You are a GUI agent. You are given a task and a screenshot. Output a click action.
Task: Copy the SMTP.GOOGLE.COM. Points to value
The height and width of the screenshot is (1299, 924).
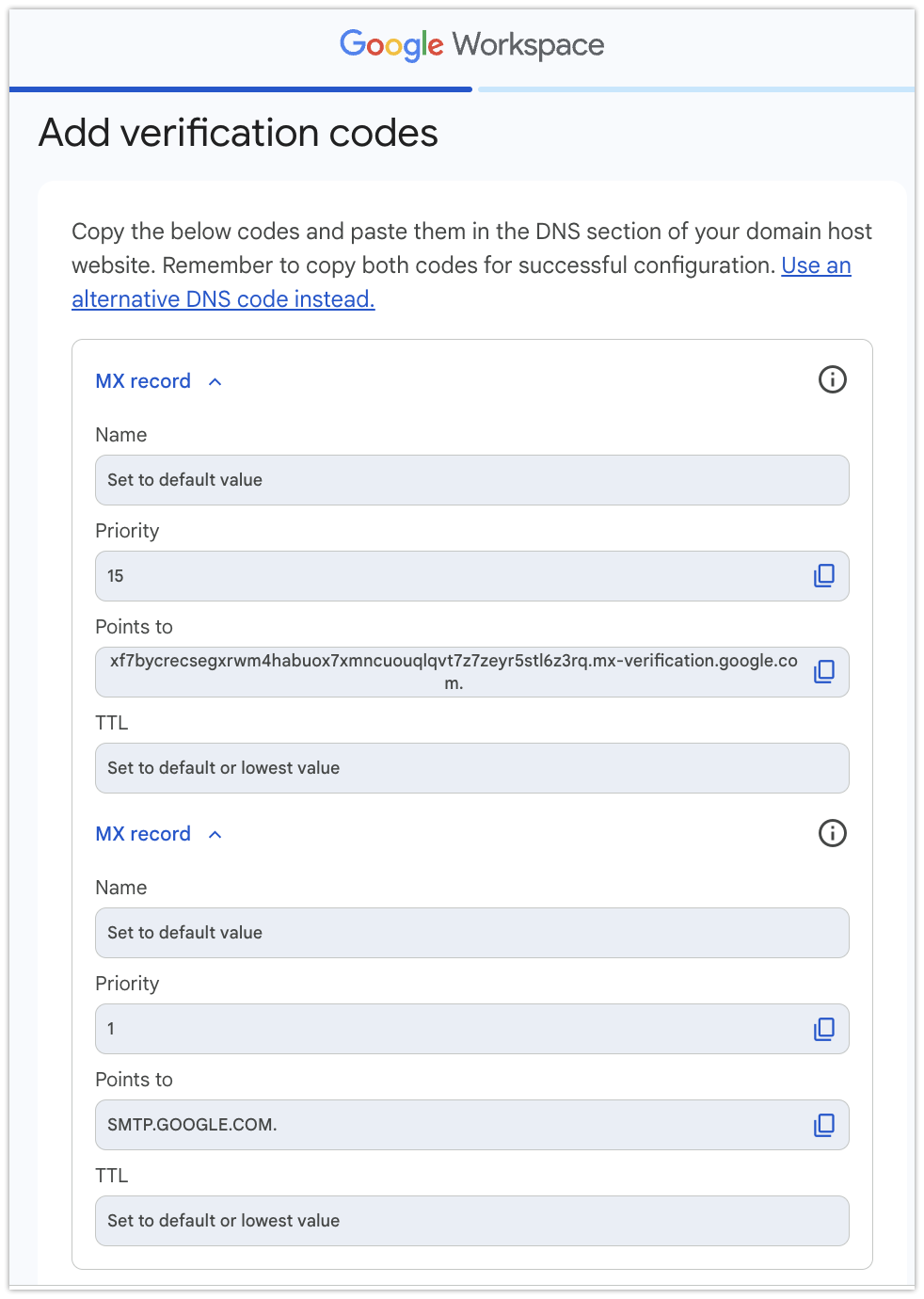[x=824, y=1125]
